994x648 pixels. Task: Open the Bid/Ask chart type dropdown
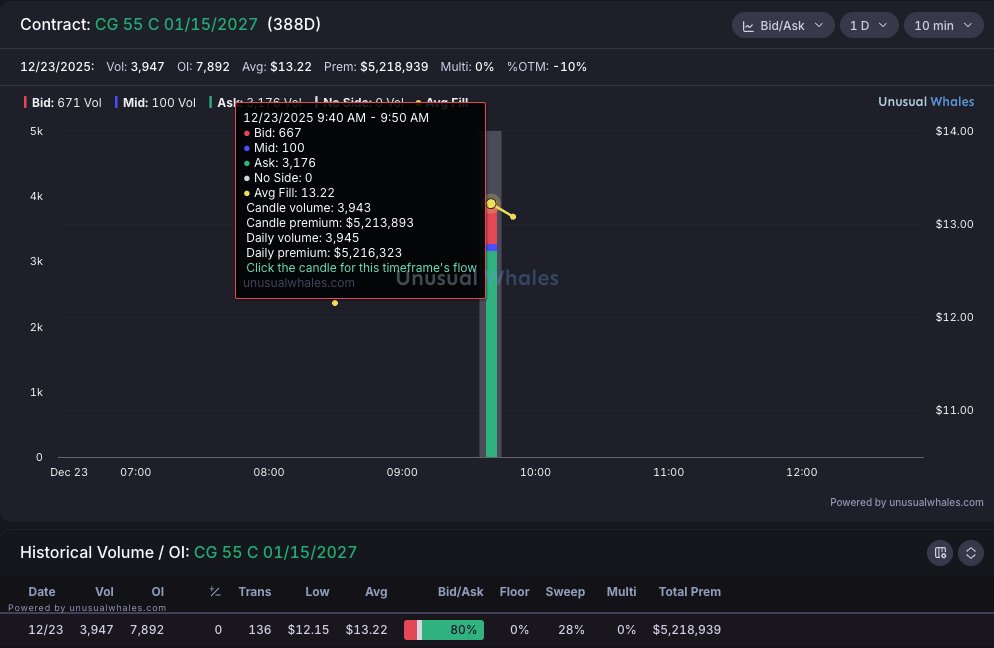tap(783, 25)
